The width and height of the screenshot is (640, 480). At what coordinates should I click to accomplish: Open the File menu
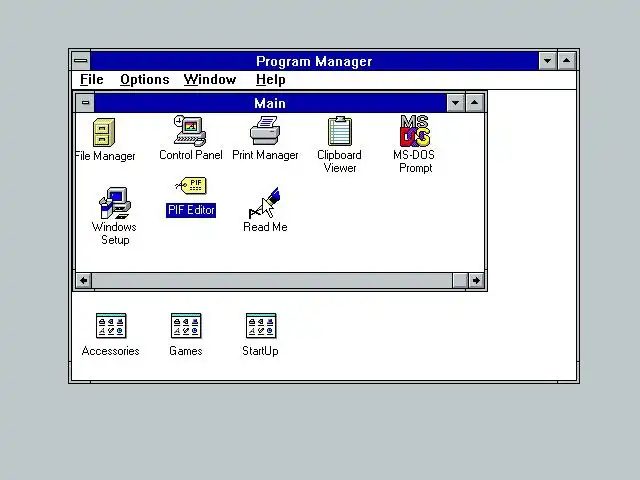(x=92, y=80)
